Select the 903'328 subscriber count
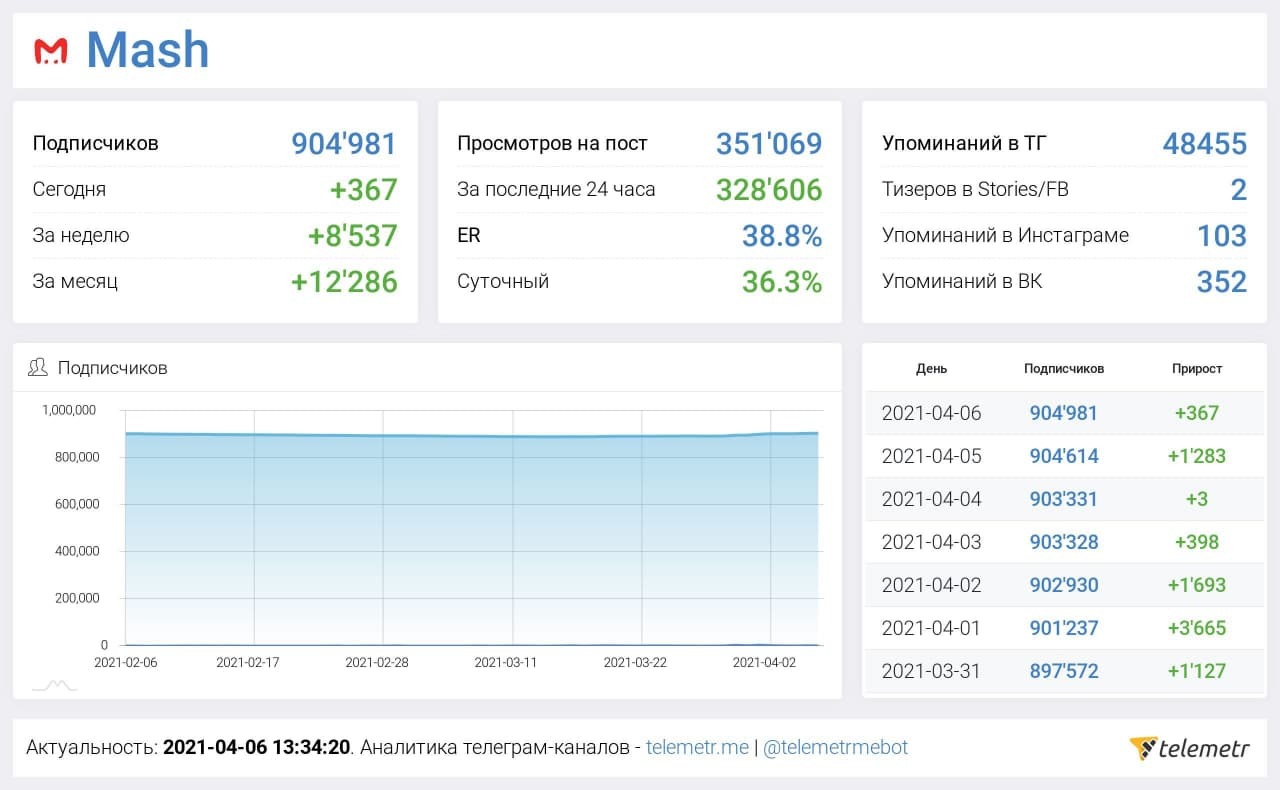This screenshot has height=790, width=1280. (x=1064, y=542)
